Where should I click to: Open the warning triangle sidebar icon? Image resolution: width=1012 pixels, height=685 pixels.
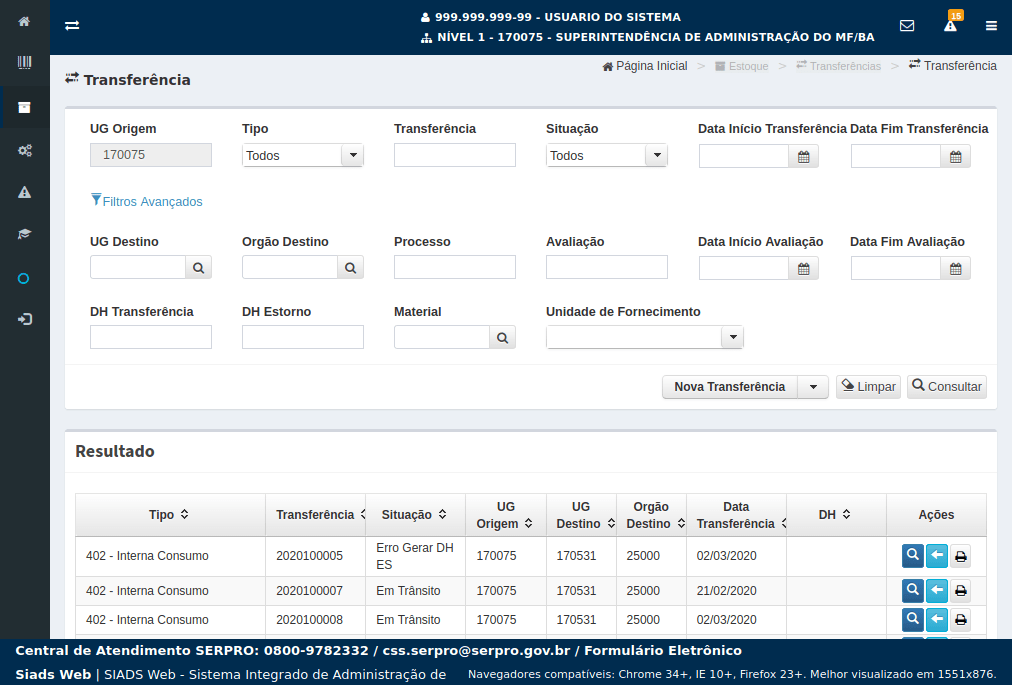tap(24, 192)
